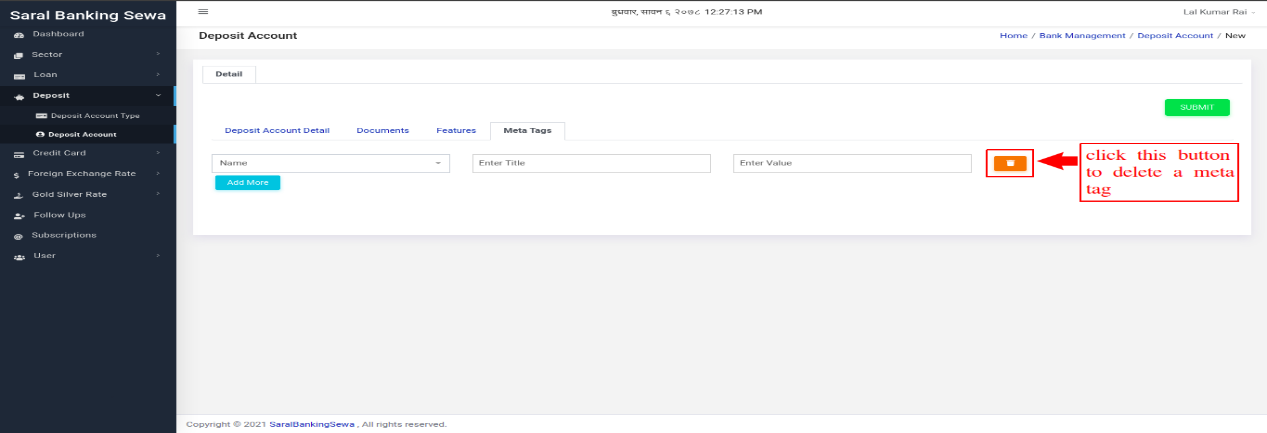Click the Gold Silver Rate icon

[x=19, y=195]
